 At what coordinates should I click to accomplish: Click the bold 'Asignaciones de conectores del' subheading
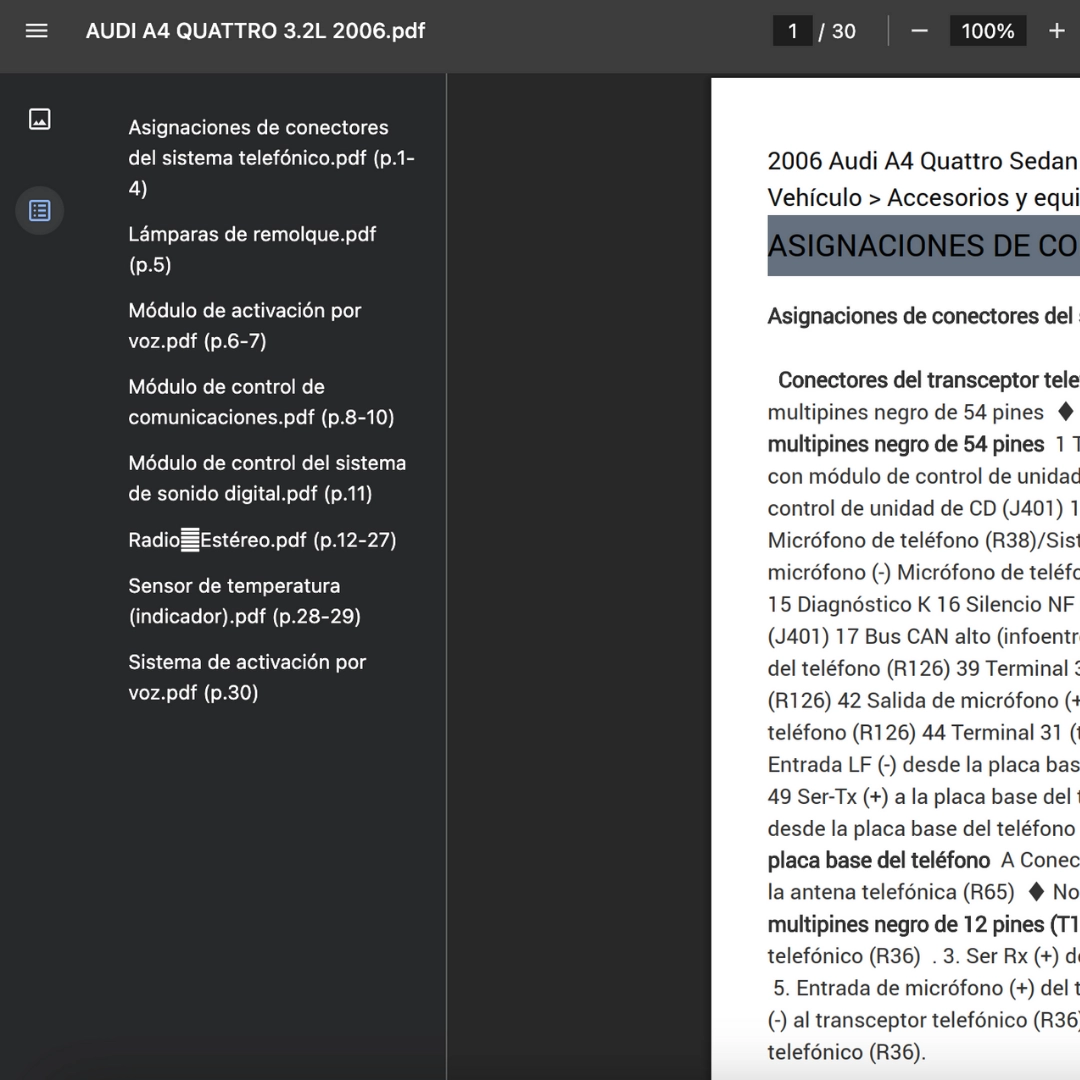921,316
